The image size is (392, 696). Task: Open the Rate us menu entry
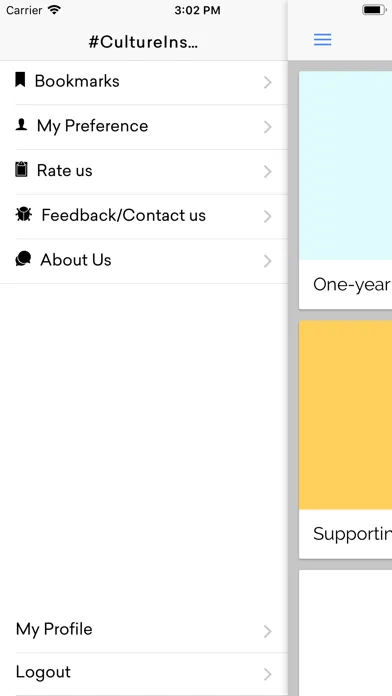(144, 172)
